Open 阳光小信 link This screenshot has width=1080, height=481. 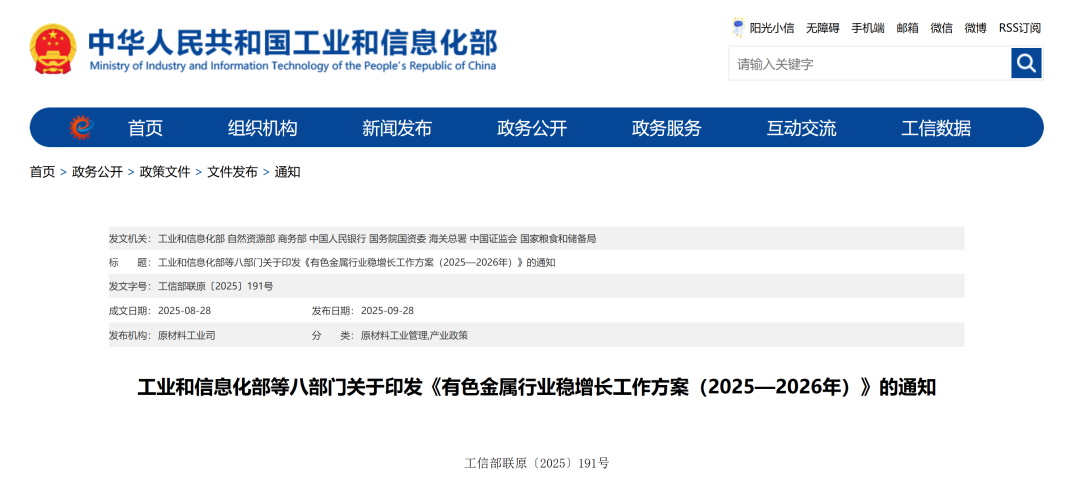coord(772,28)
